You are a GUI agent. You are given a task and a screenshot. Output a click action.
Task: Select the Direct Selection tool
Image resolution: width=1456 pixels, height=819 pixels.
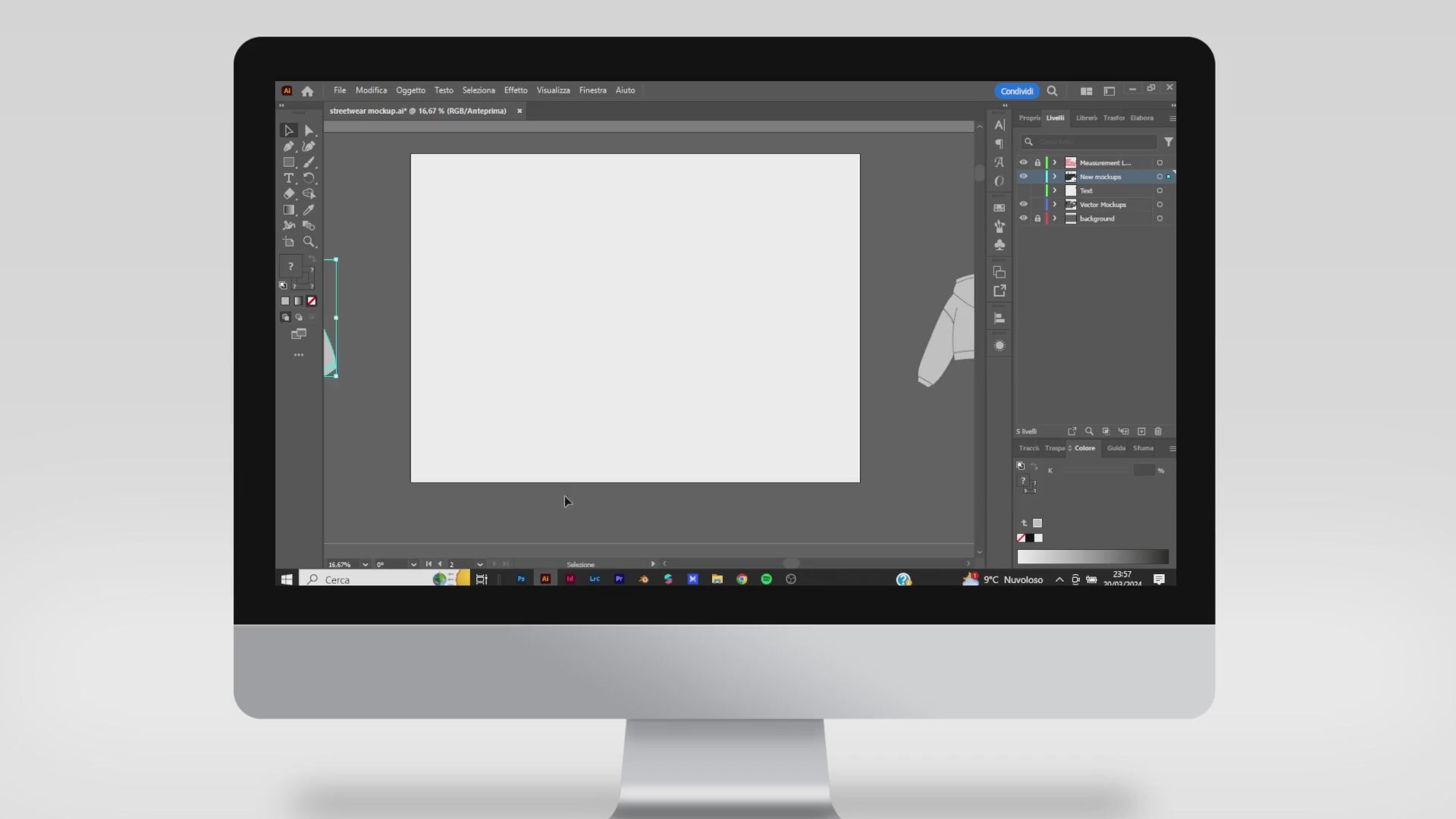(x=309, y=130)
